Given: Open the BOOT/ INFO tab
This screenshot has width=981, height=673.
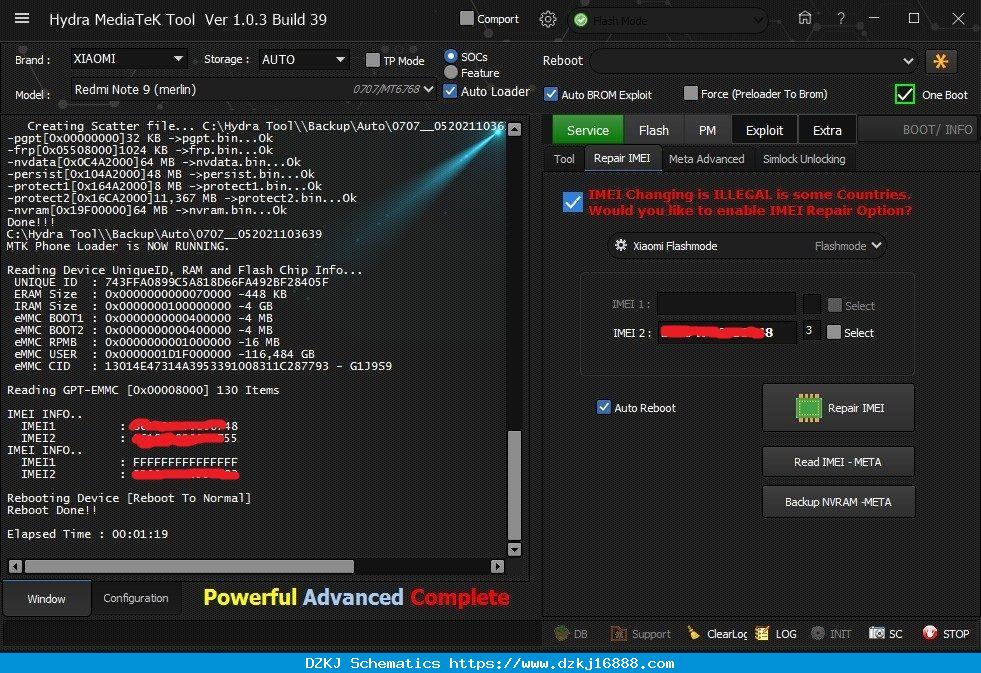Looking at the screenshot, I should tap(917, 130).
